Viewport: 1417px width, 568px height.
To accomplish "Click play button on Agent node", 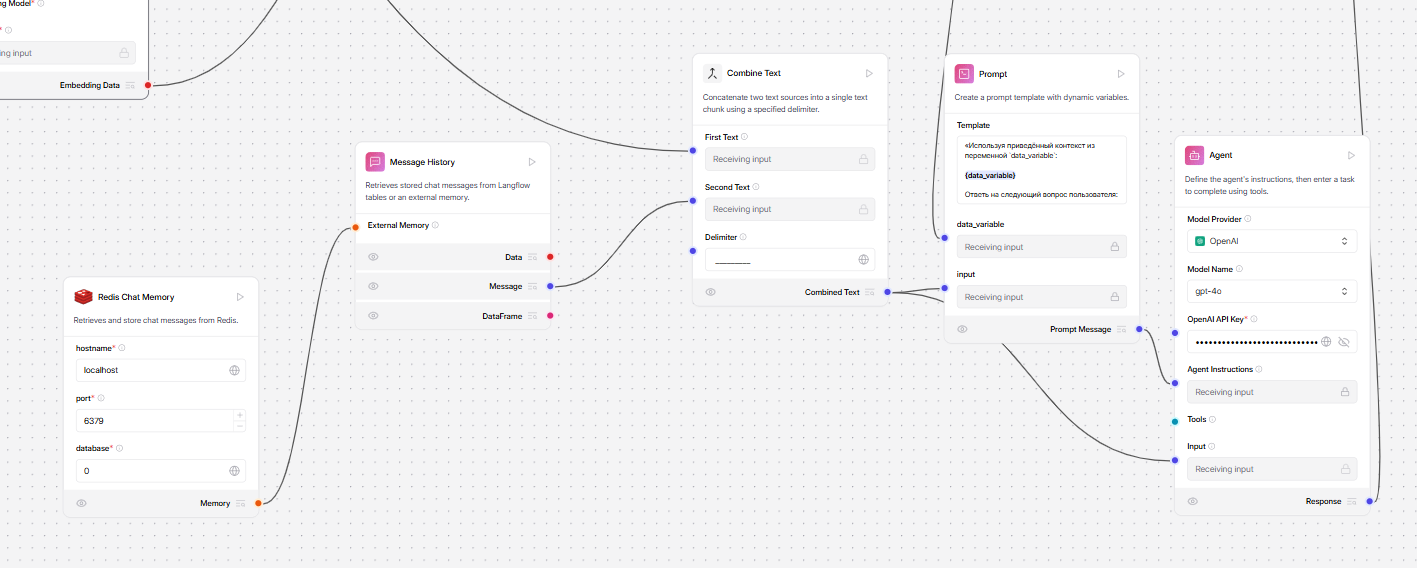I will click(1351, 155).
